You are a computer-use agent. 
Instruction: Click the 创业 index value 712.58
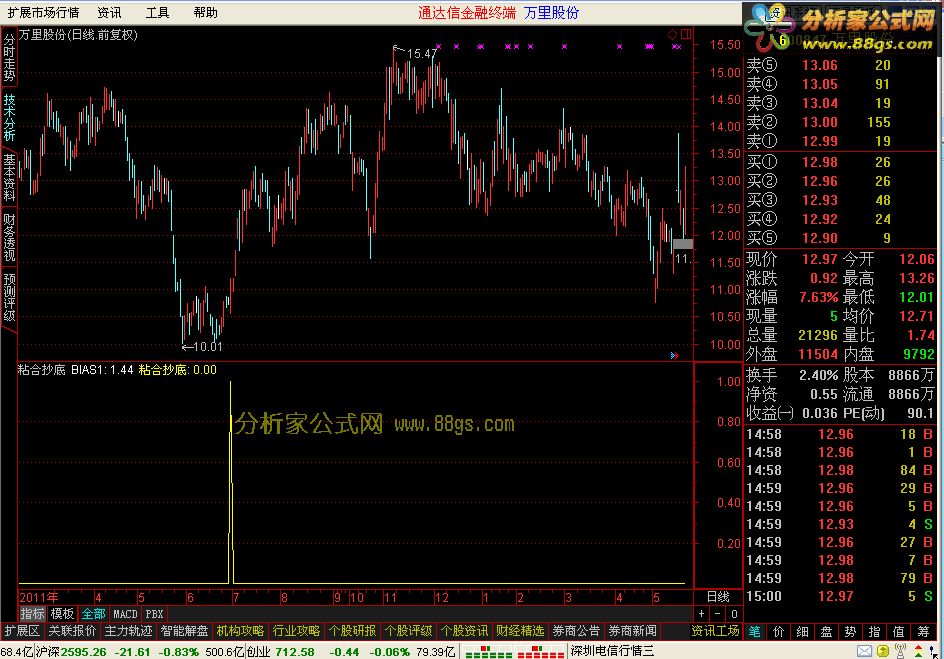click(295, 652)
